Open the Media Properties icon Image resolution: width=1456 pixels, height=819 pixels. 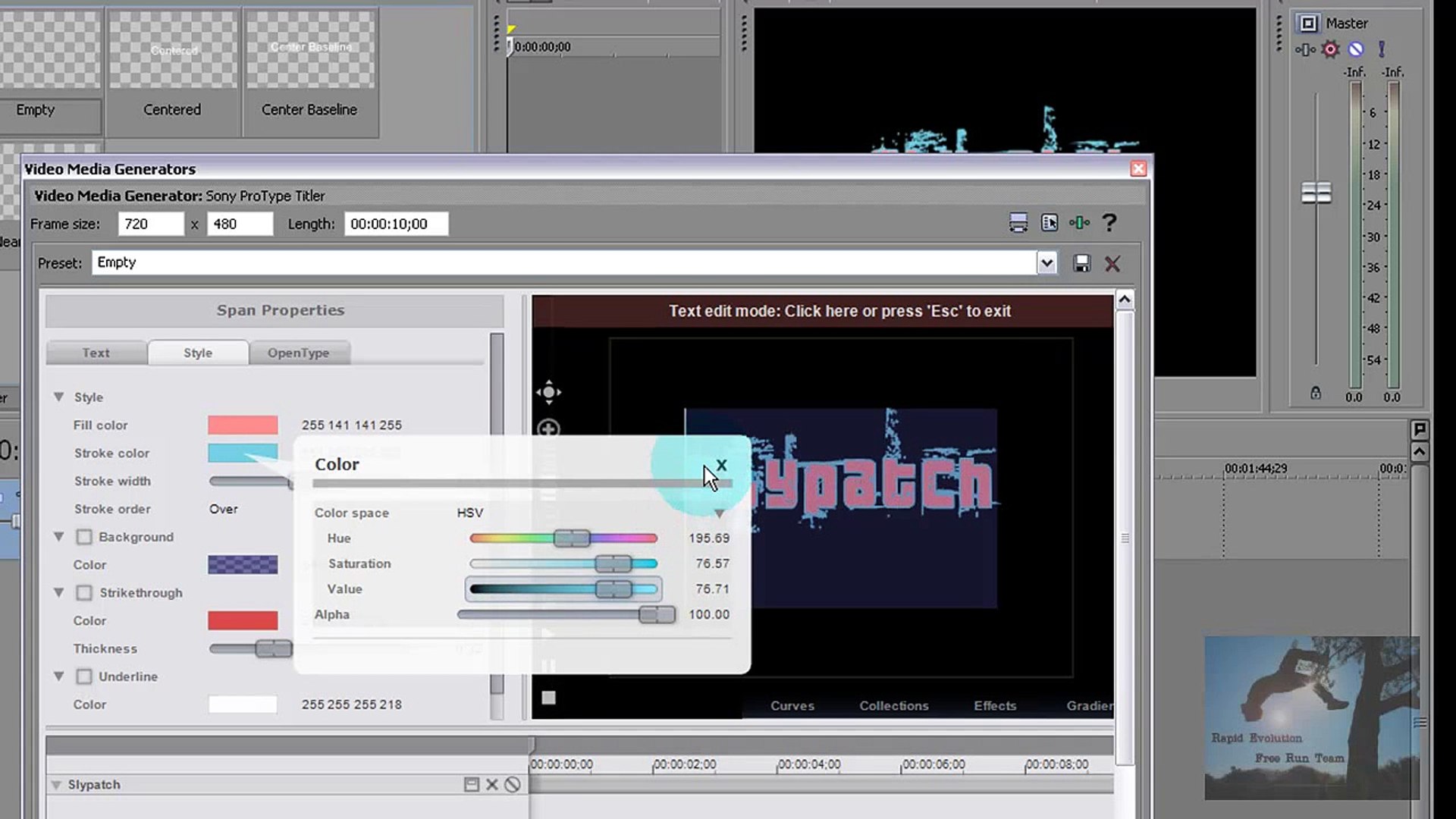click(x=1049, y=223)
